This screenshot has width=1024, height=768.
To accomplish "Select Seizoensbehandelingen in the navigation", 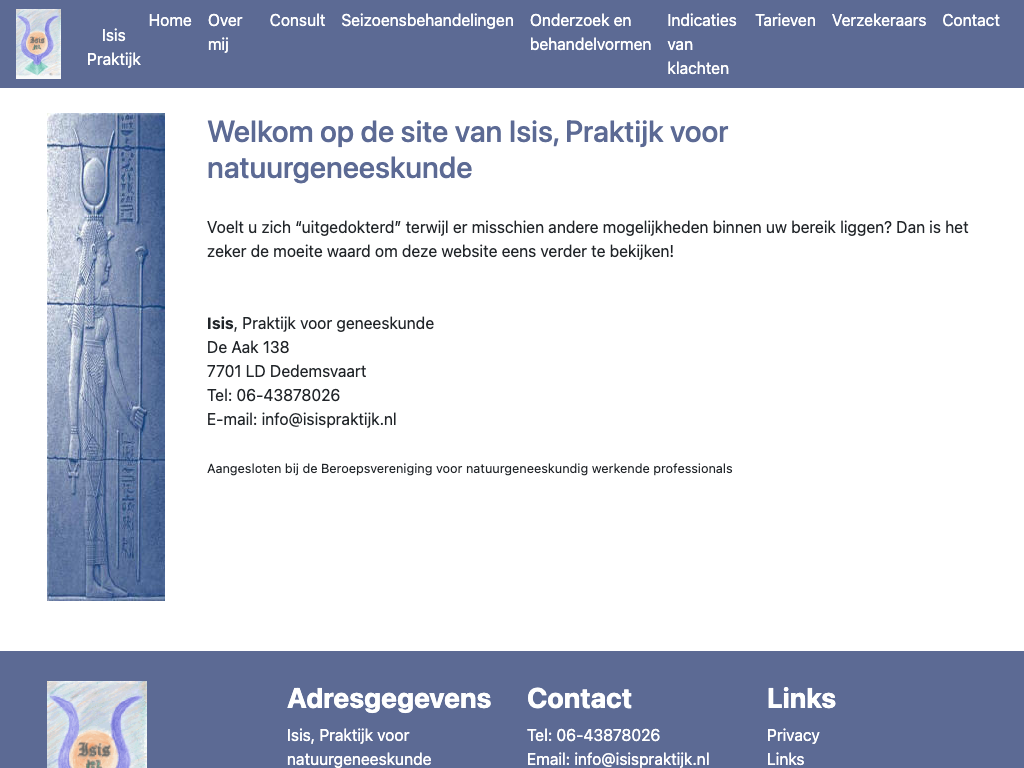I will coord(427,20).
